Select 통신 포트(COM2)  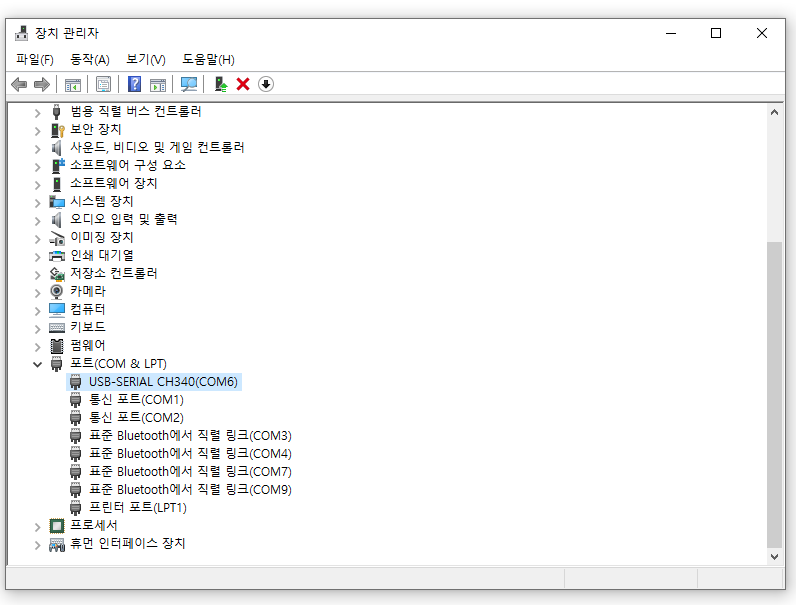[x=136, y=418]
